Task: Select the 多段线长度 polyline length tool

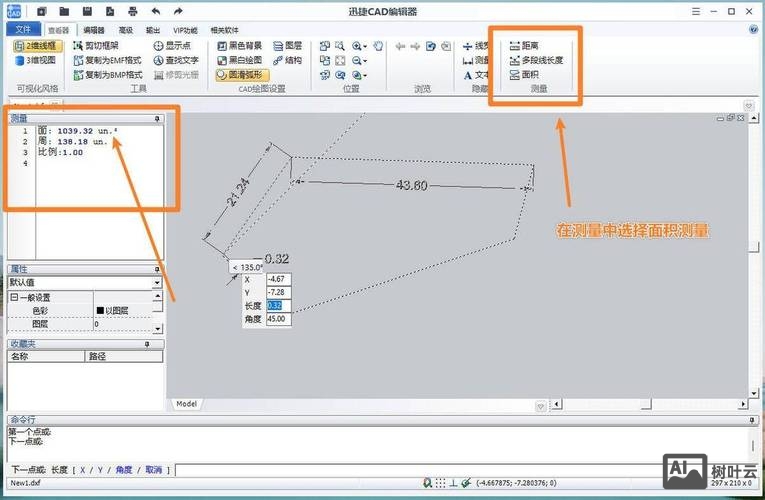Action: pos(536,60)
